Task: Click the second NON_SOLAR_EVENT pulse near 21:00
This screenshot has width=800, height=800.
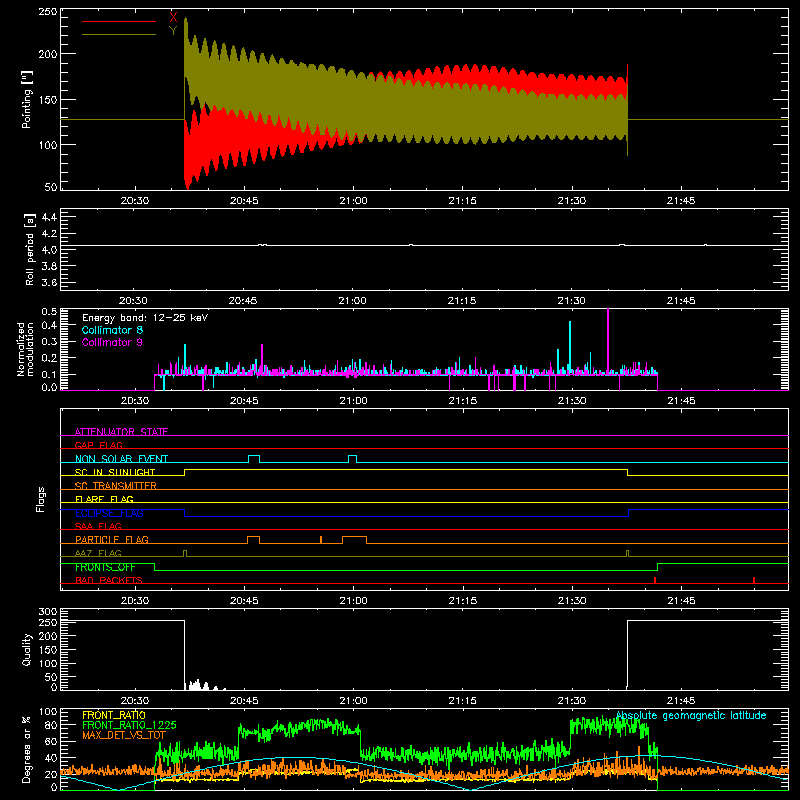Action: click(x=353, y=459)
